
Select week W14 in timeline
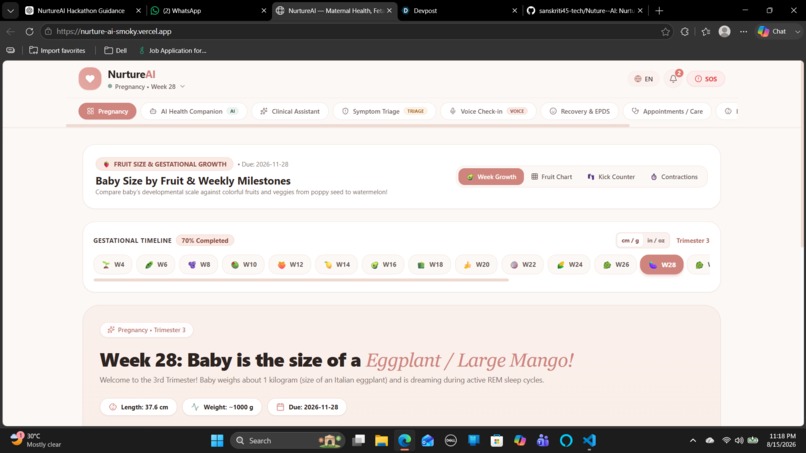point(337,265)
